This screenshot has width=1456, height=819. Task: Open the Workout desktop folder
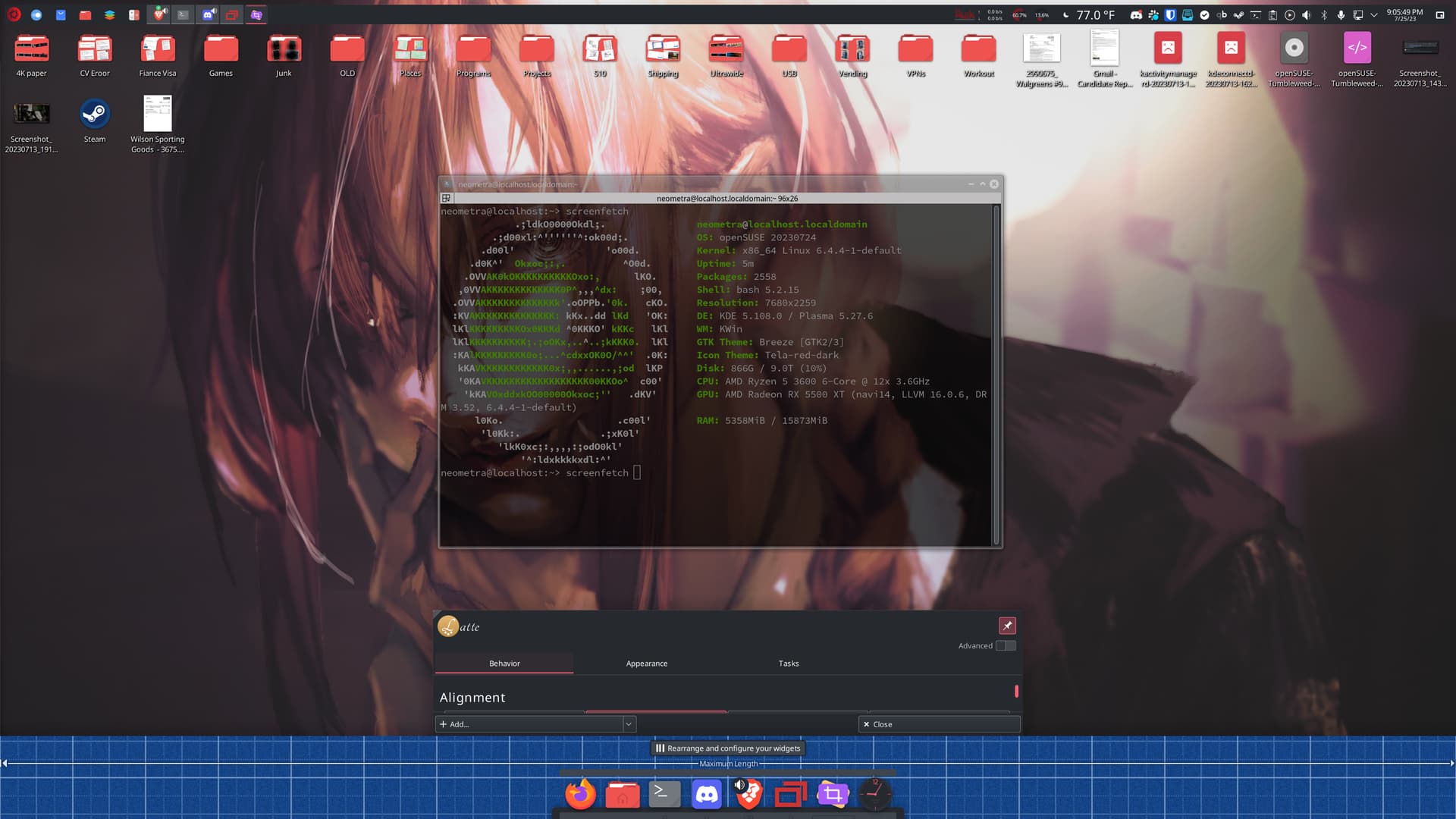(x=979, y=55)
